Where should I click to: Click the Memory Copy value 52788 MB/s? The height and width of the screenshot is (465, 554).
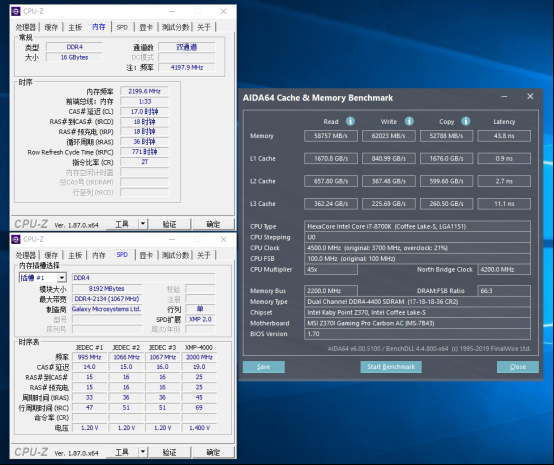coord(446,136)
